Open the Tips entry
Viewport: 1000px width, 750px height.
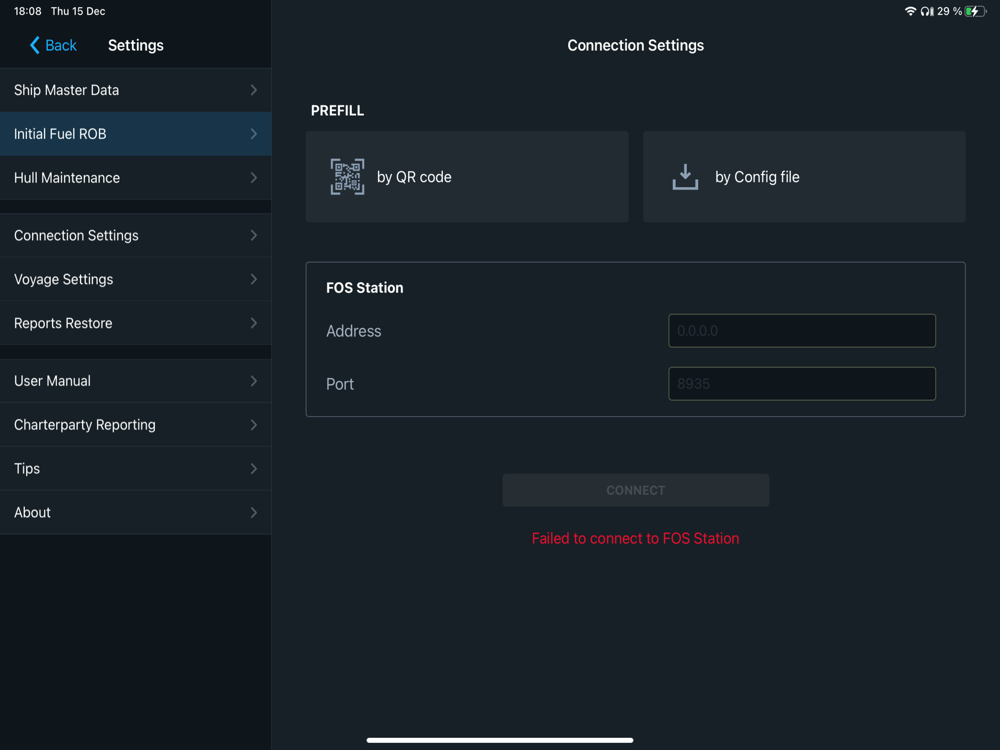pyautogui.click(x=135, y=469)
